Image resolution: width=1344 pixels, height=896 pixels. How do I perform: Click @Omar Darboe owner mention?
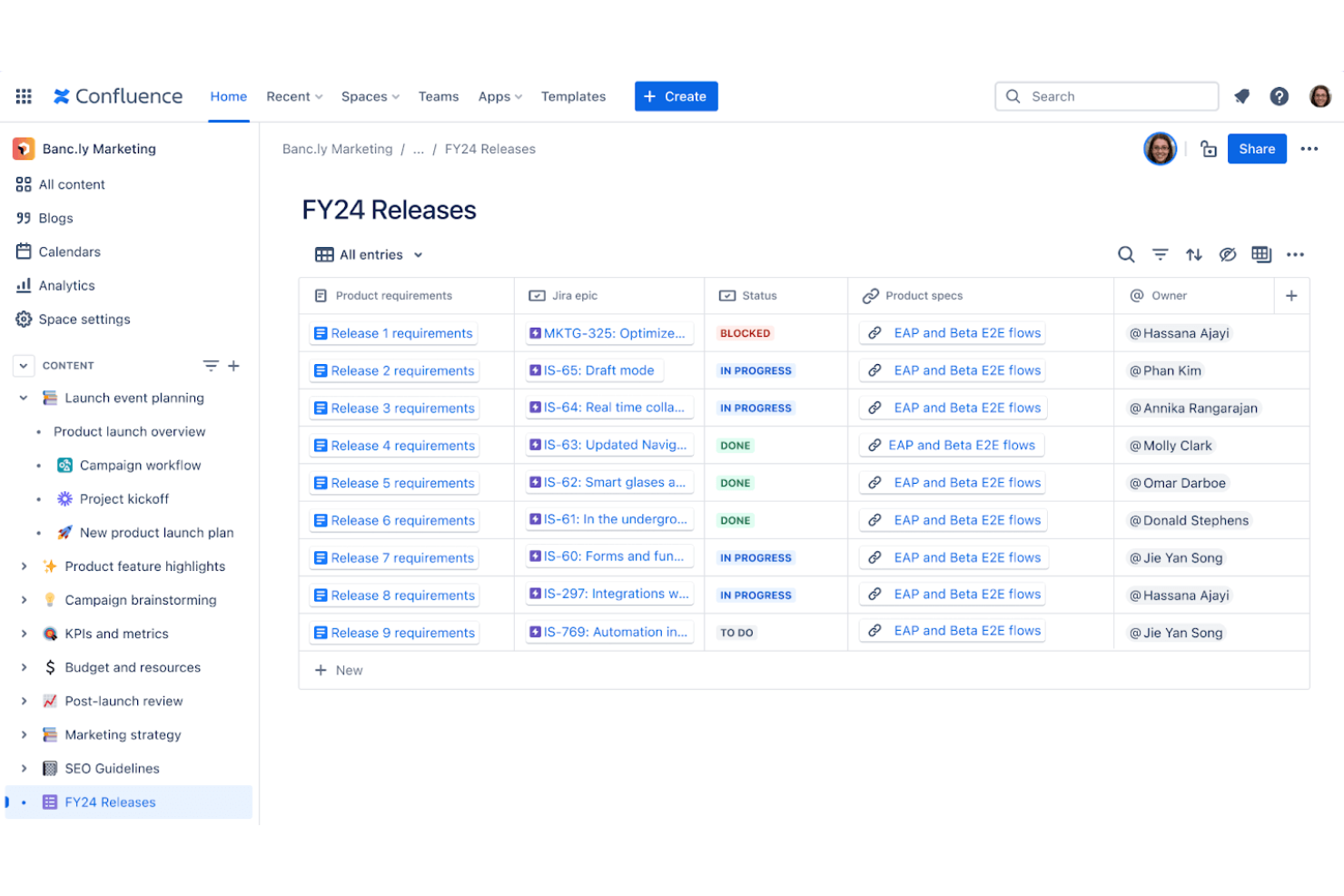click(x=1178, y=483)
